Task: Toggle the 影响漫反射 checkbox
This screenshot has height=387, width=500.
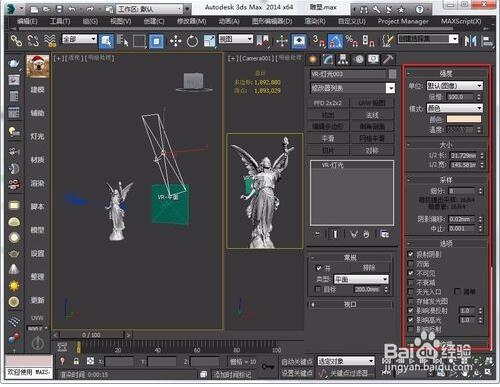Action: tap(411, 310)
